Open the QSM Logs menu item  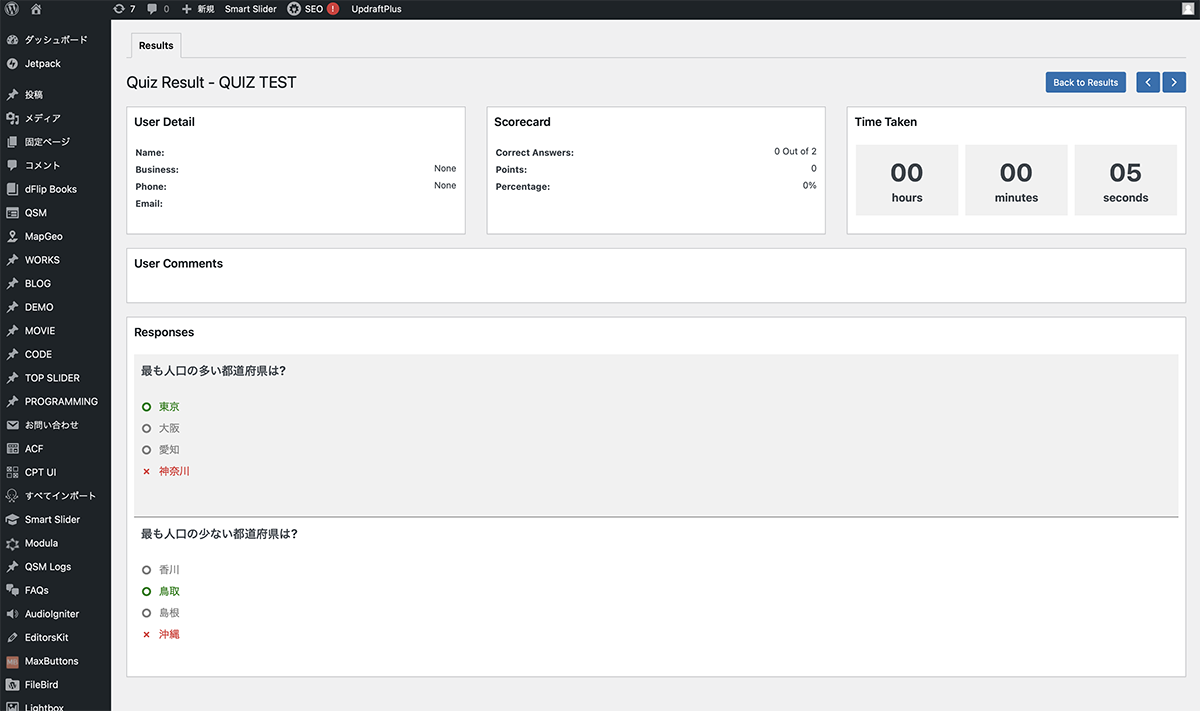(x=47, y=567)
